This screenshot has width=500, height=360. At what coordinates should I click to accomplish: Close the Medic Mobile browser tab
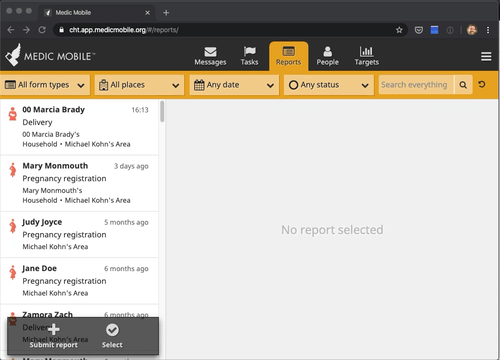click(x=147, y=13)
